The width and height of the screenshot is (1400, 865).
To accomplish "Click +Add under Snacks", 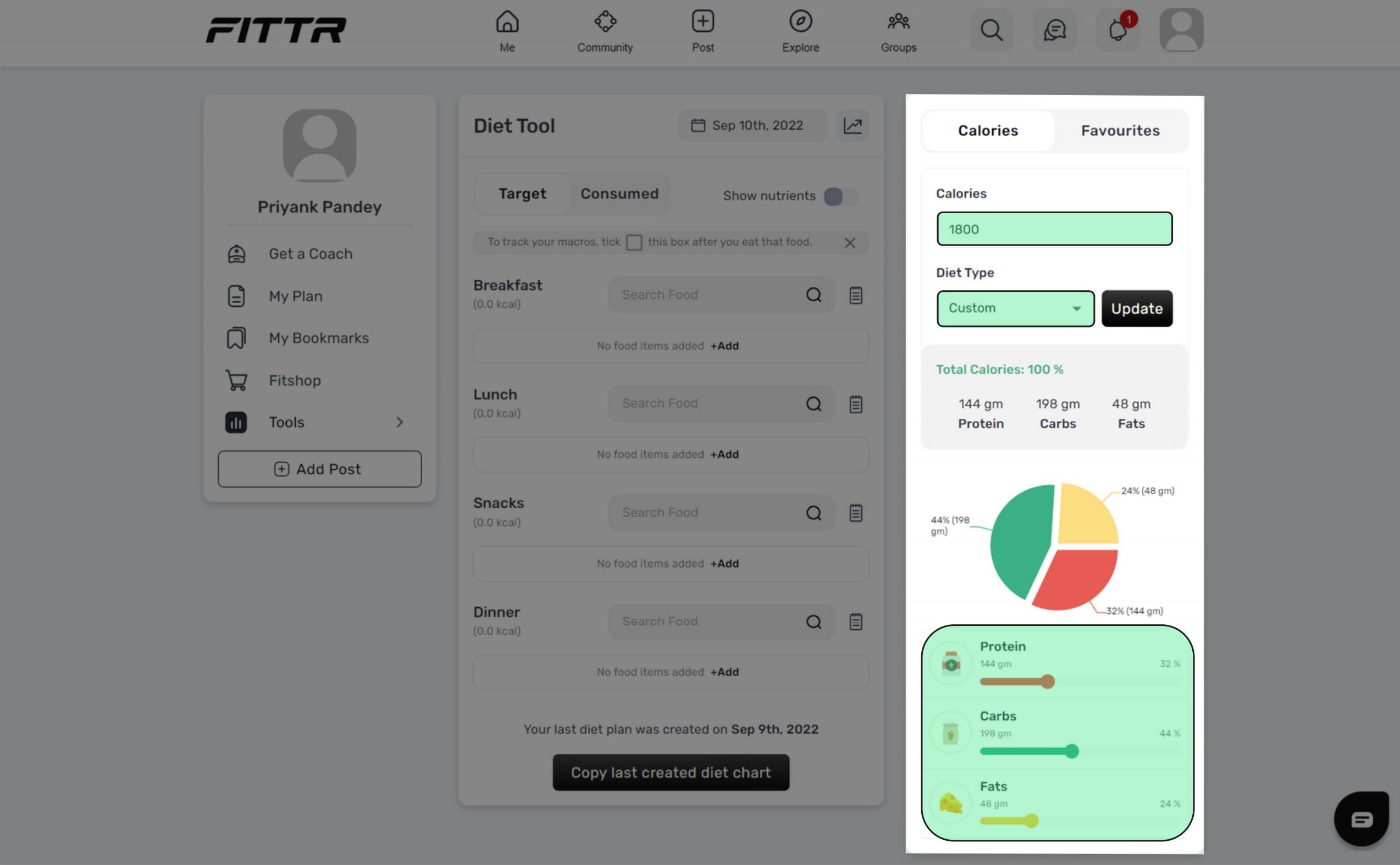I will (x=724, y=564).
